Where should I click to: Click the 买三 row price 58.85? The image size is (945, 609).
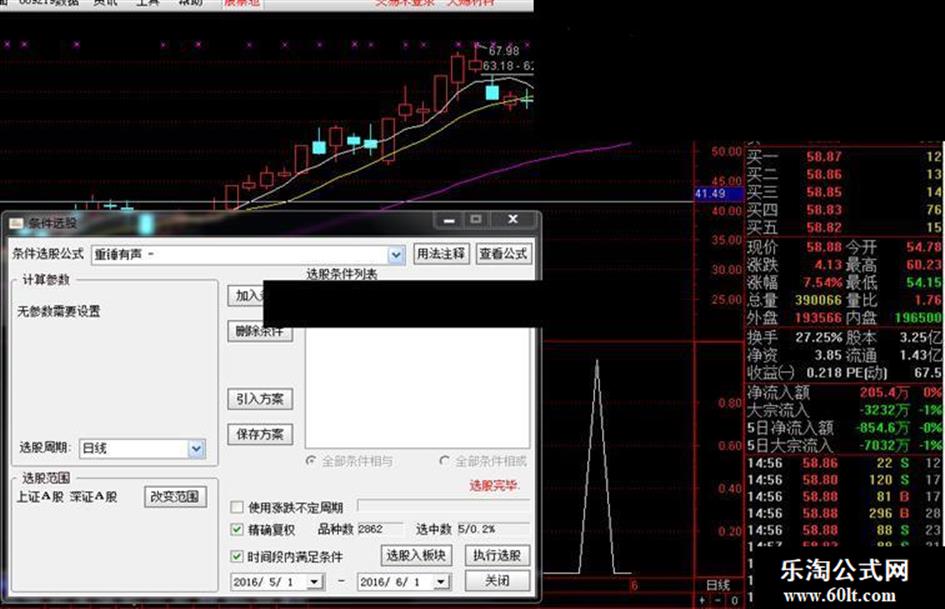[824, 192]
